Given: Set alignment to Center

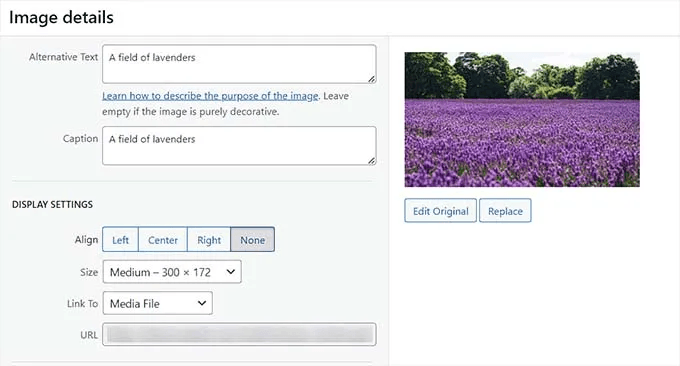Looking at the screenshot, I should [163, 239].
